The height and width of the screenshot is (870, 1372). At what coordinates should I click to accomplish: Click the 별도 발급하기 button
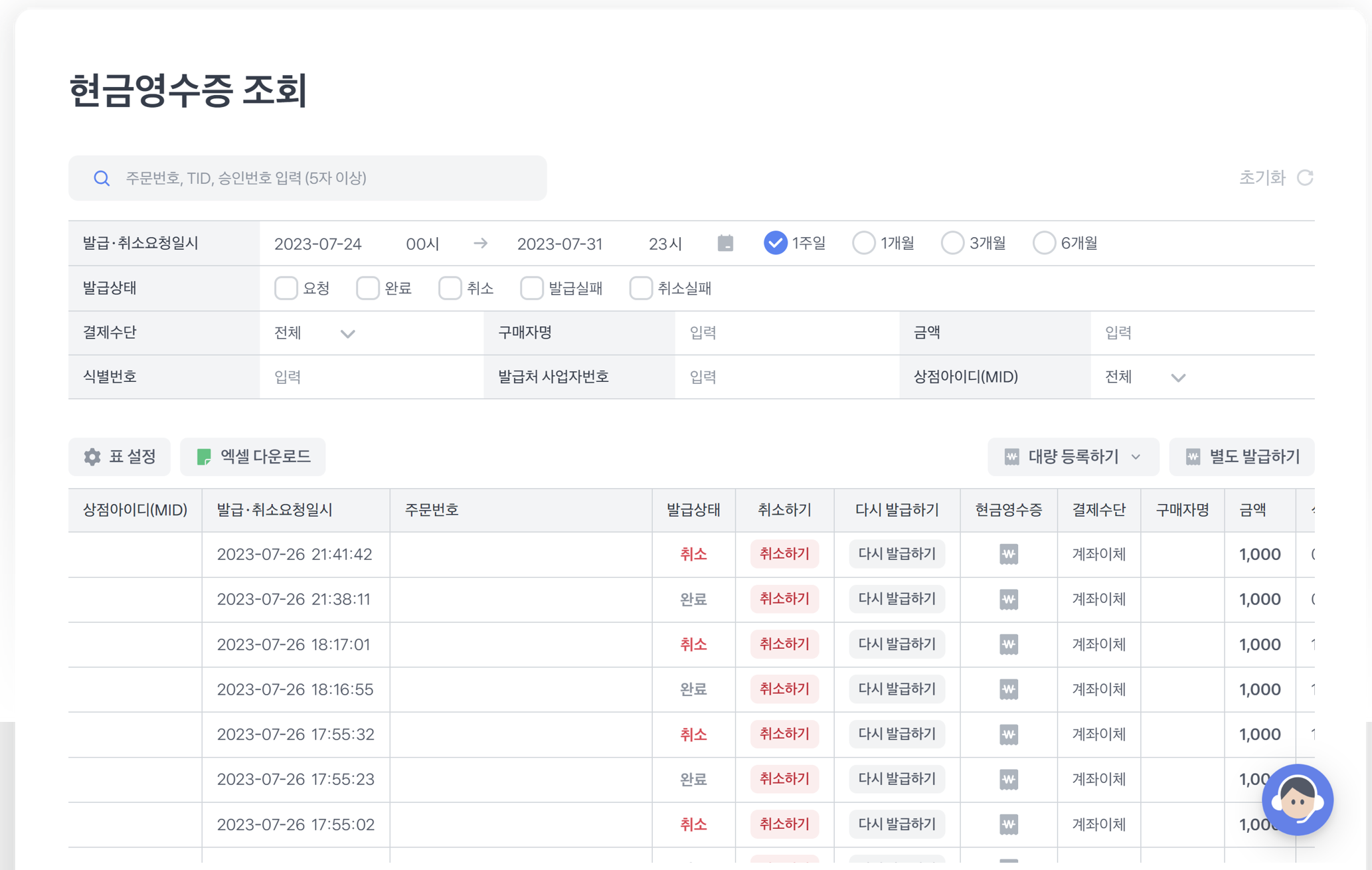[1242, 457]
